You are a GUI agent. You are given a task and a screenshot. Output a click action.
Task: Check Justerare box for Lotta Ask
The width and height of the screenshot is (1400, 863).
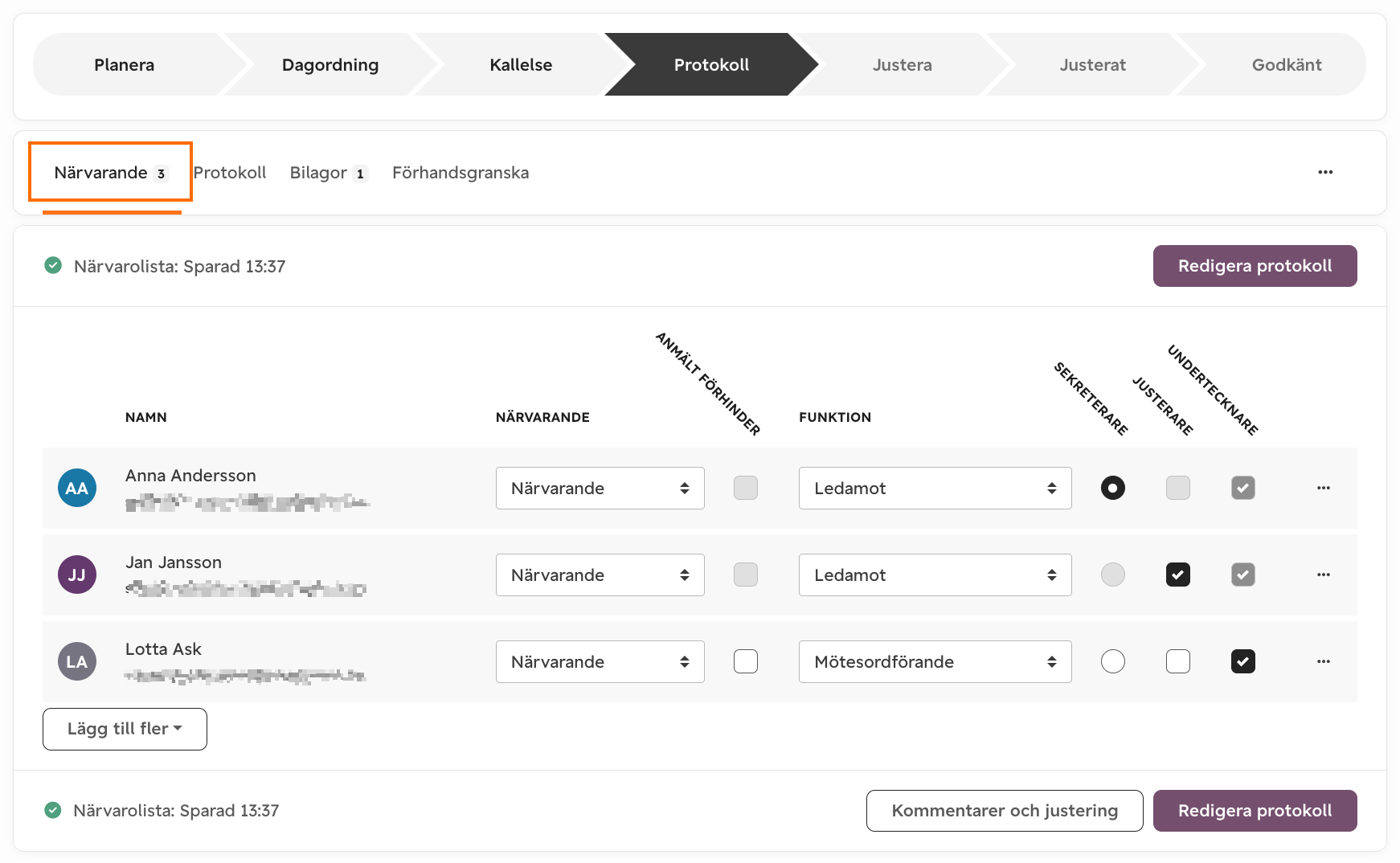tap(1178, 661)
